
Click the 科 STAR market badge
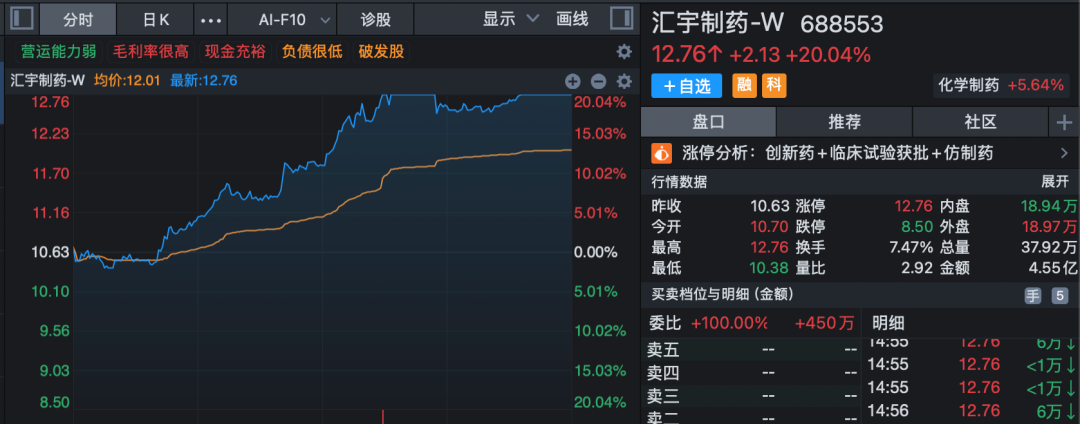point(774,85)
